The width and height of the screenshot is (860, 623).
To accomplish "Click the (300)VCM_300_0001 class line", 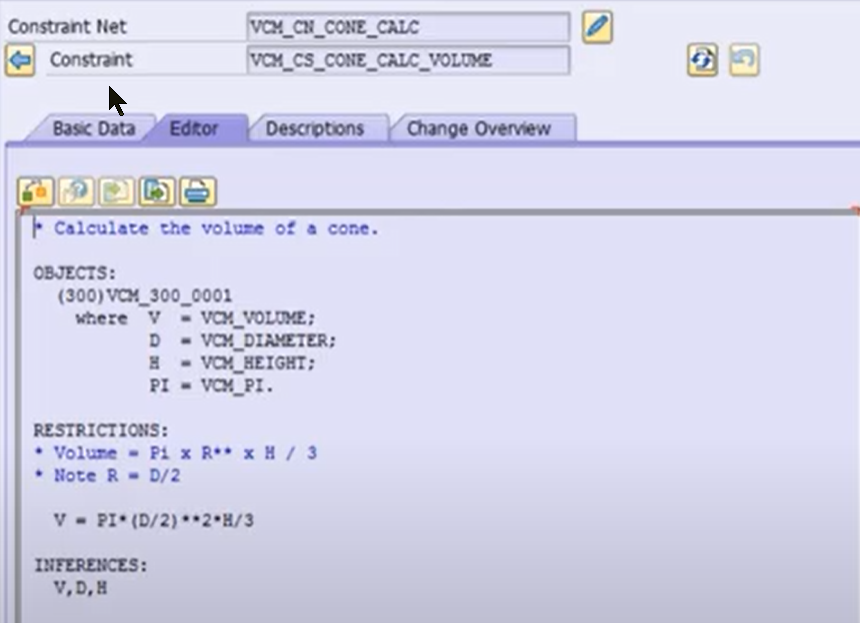I will click(144, 296).
